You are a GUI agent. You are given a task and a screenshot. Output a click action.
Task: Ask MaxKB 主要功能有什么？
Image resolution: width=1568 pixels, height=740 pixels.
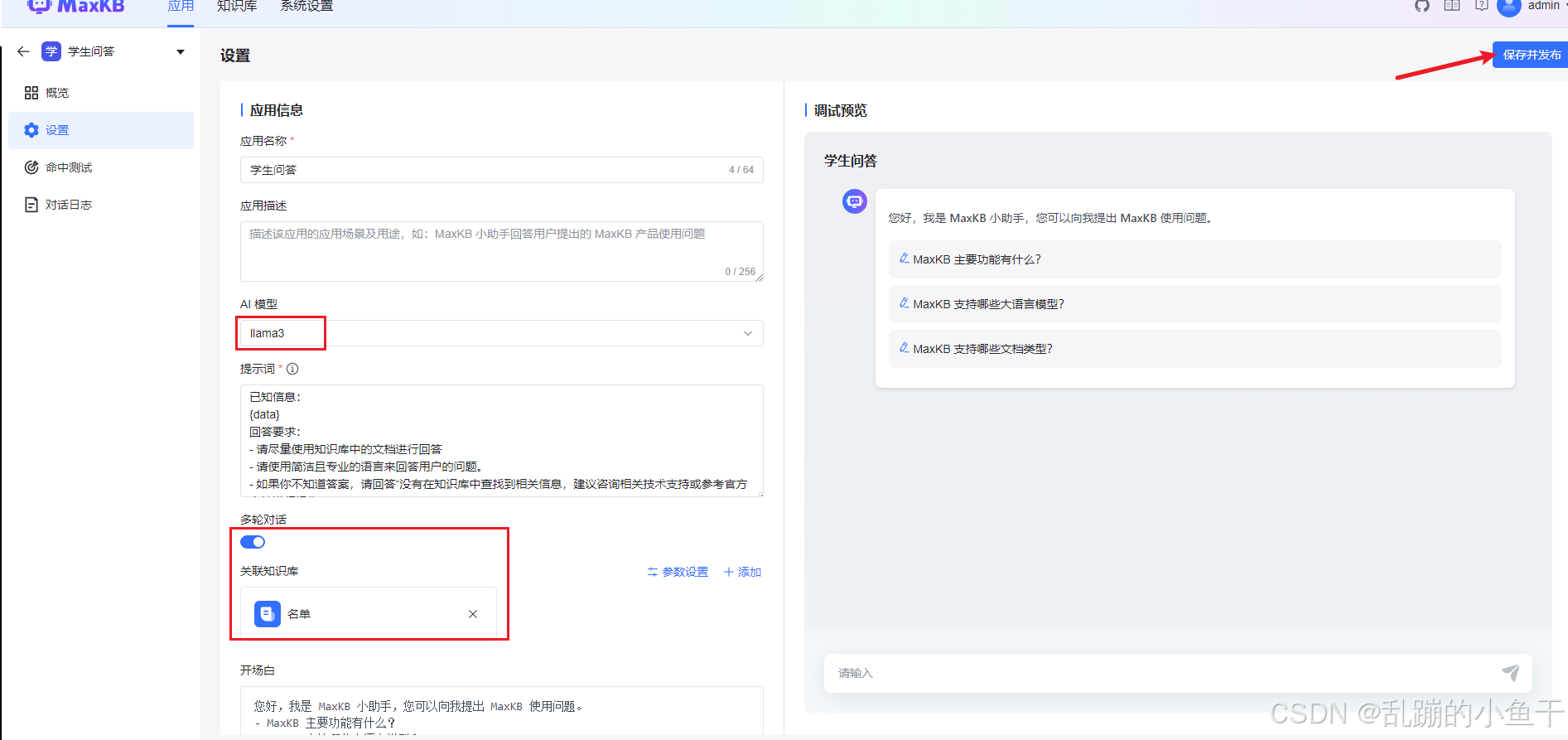1194,259
